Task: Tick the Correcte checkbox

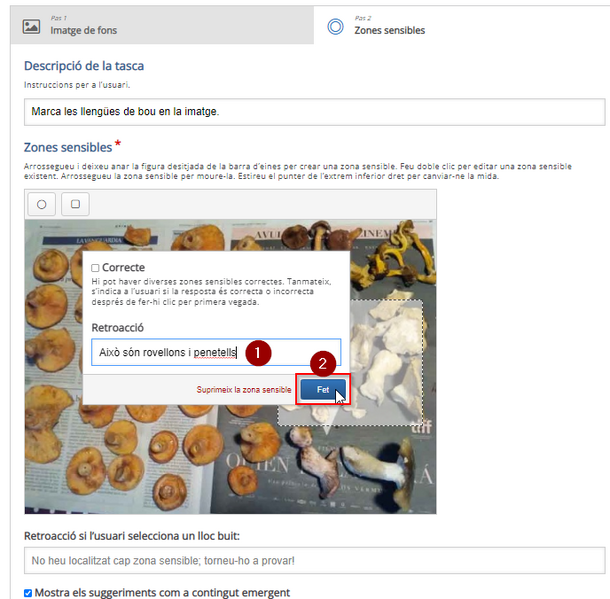Action: point(95,268)
